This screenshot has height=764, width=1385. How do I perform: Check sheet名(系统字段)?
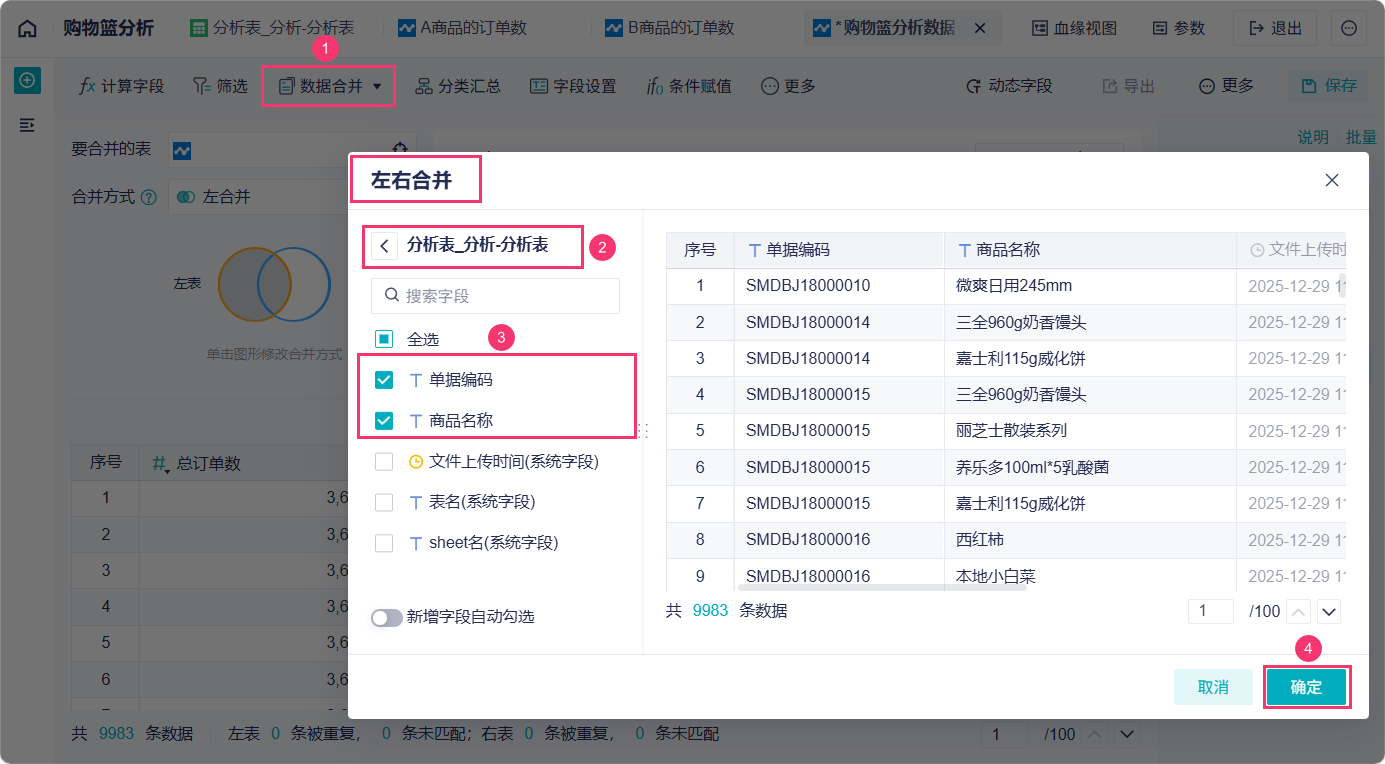384,543
